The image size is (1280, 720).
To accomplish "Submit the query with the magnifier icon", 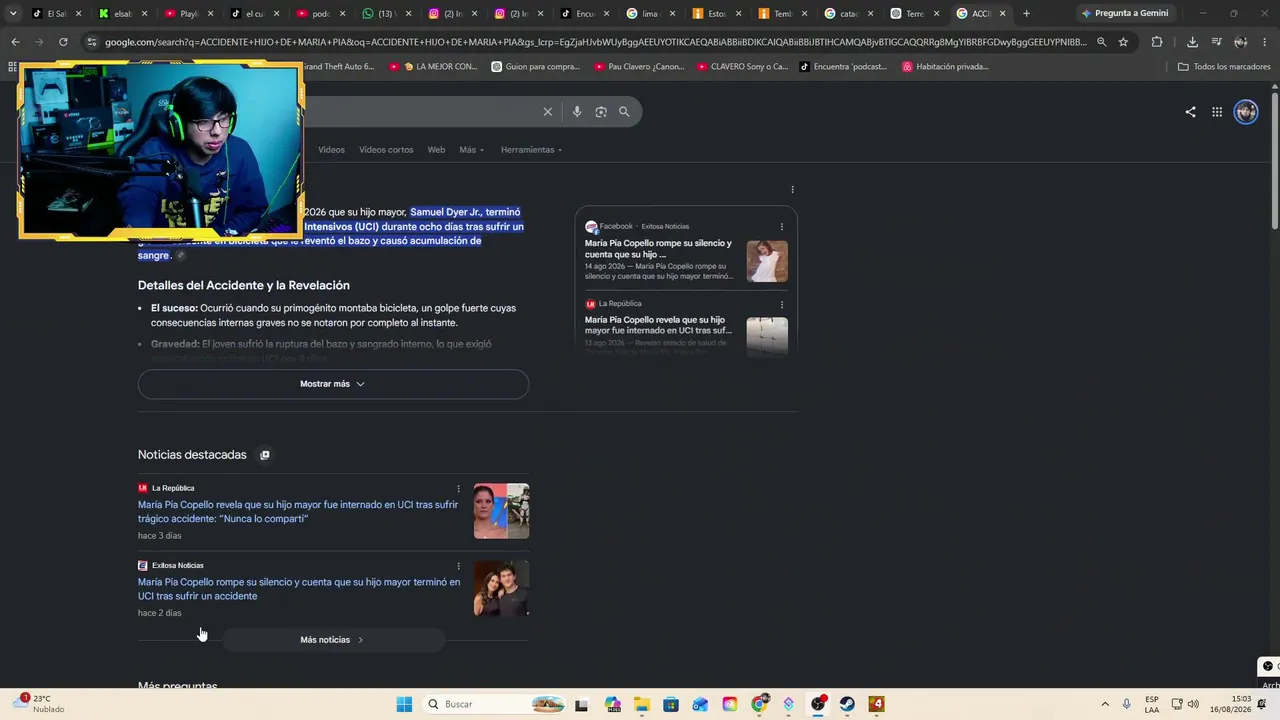I will coord(624,112).
